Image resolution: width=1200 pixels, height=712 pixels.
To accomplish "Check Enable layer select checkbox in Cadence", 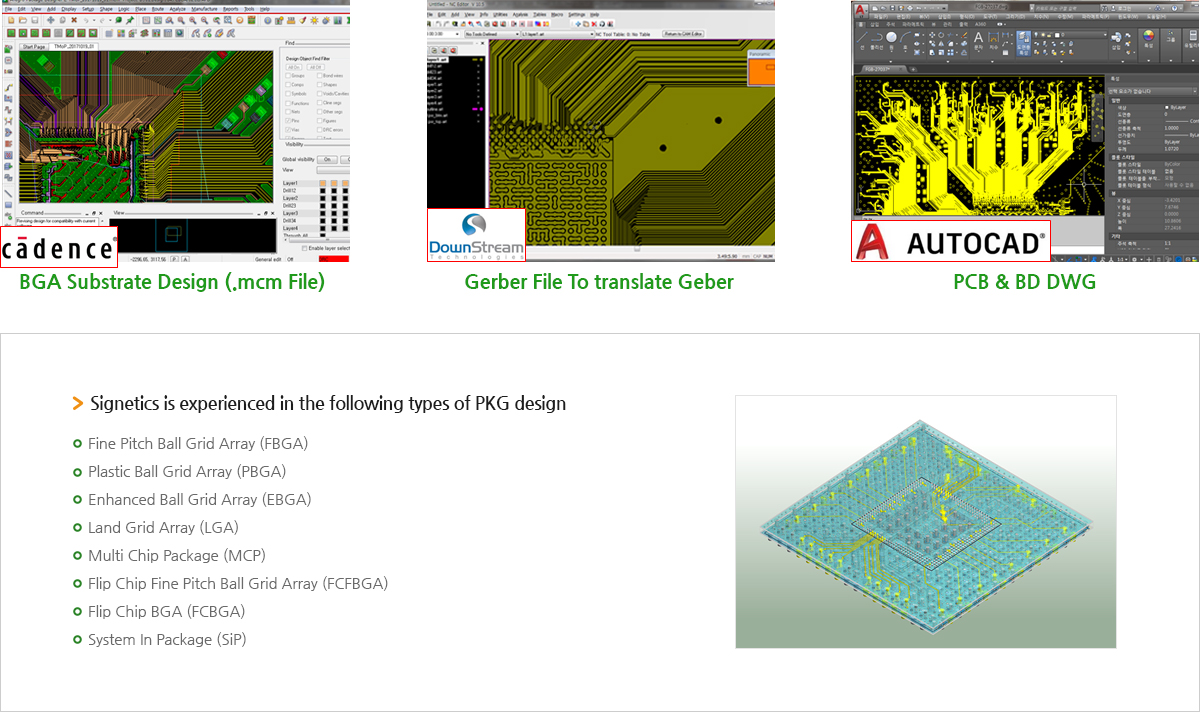I will pyautogui.click(x=305, y=248).
